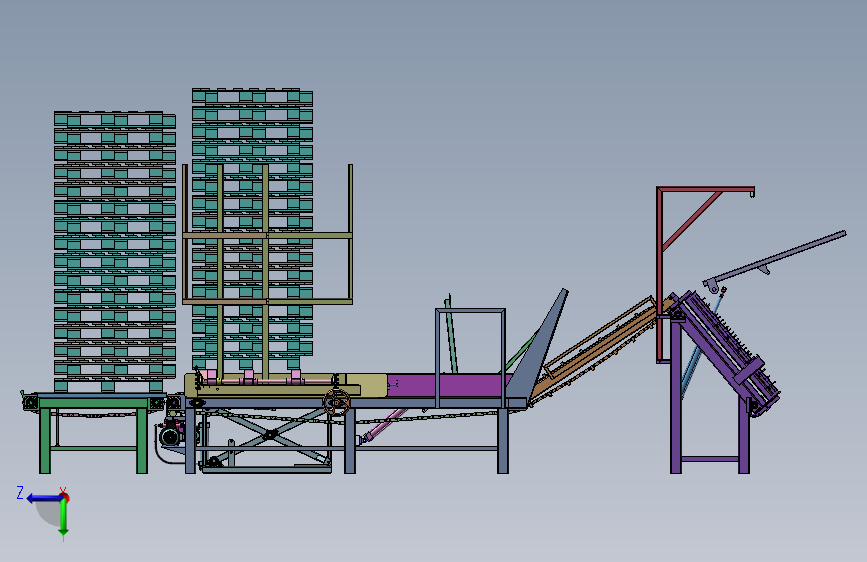Select the handwheel on the lift table
This screenshot has height=562, width=867.
(337, 402)
